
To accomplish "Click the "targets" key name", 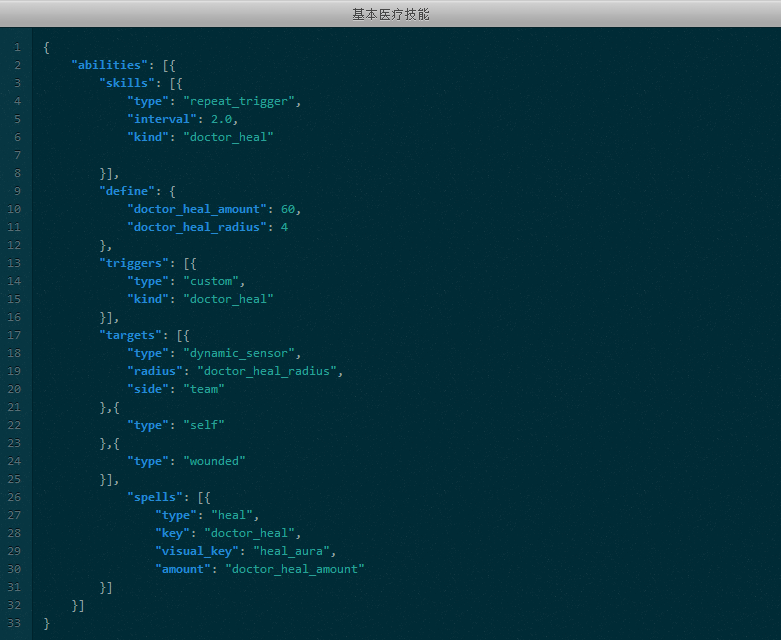I will [x=129, y=335].
